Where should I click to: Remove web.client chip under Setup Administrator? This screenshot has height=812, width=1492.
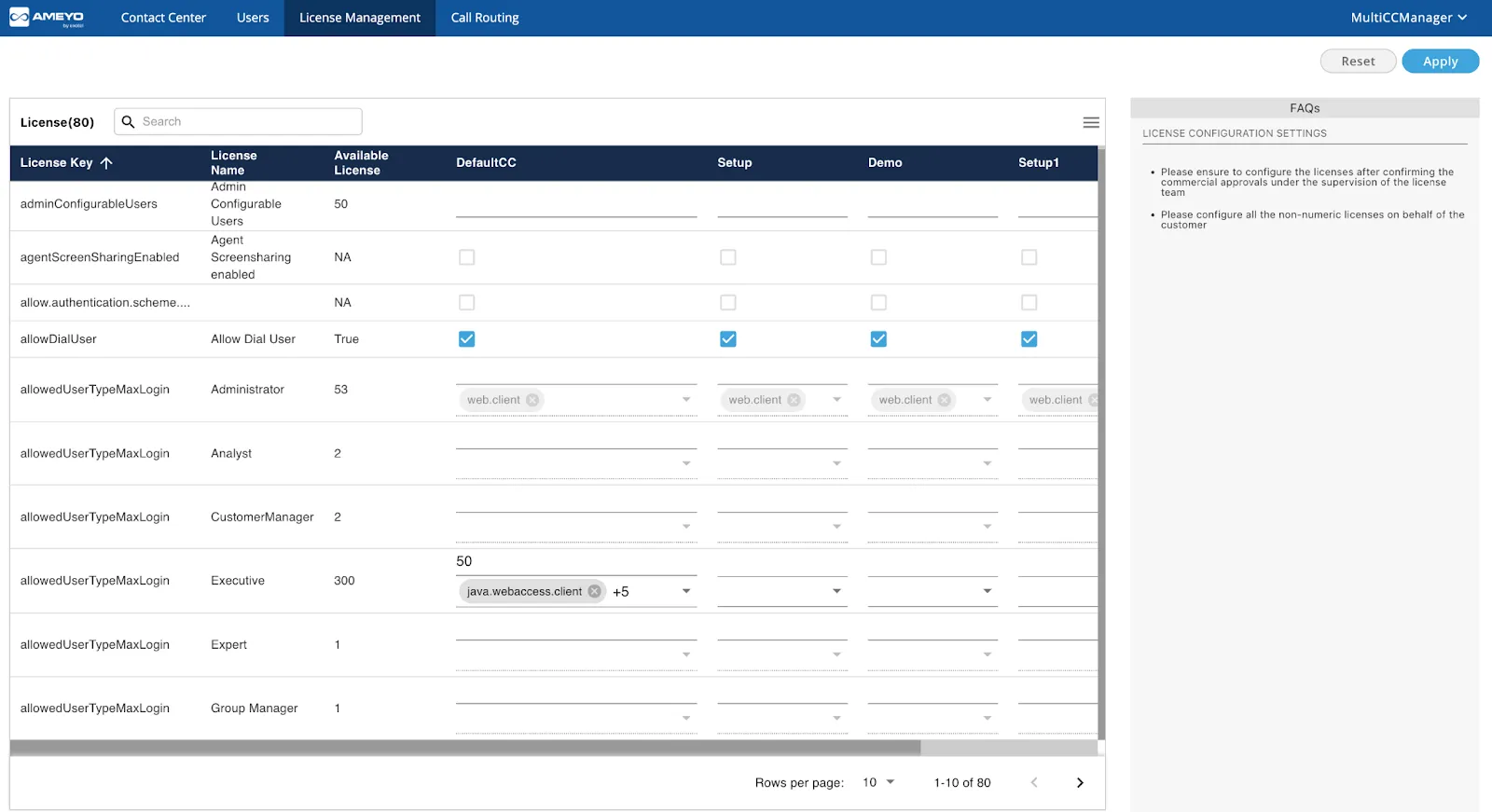[x=794, y=400]
